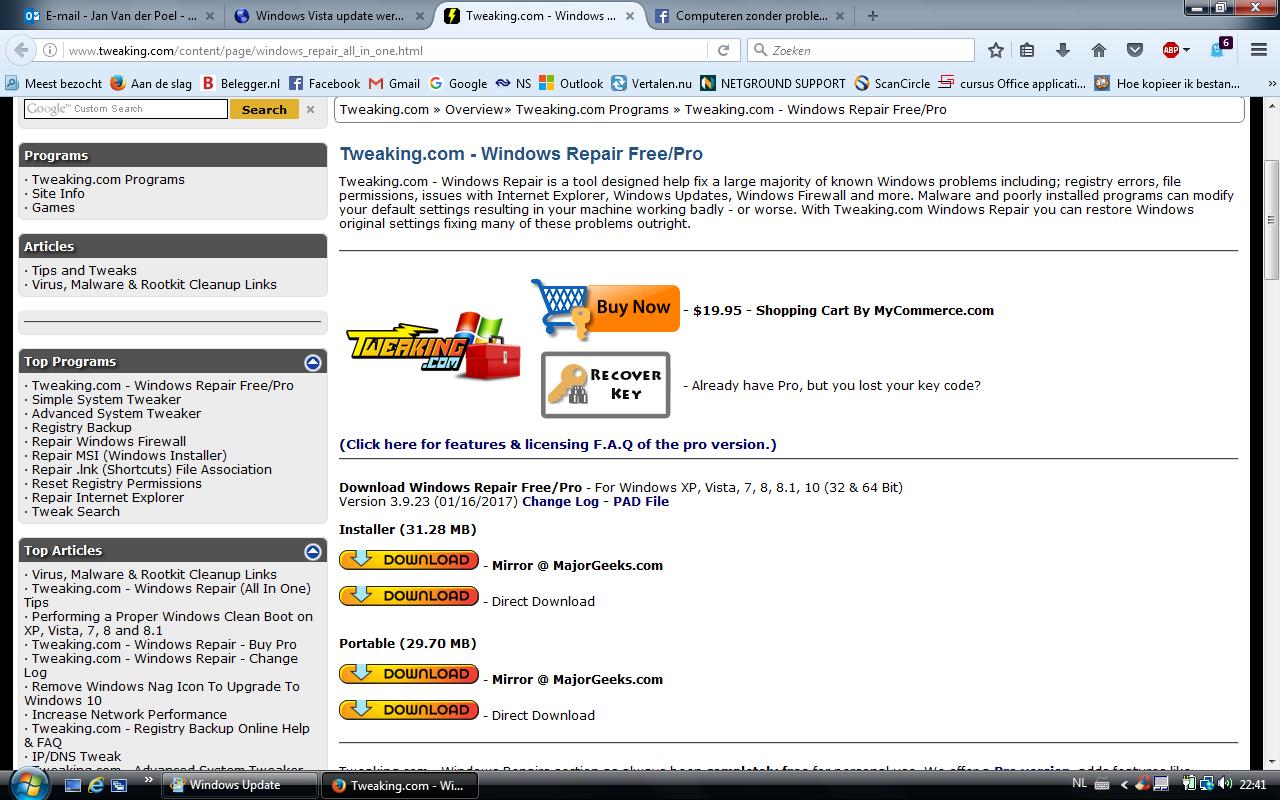Open the Outlook bookmark
The image size is (1280, 800).
click(x=571, y=83)
